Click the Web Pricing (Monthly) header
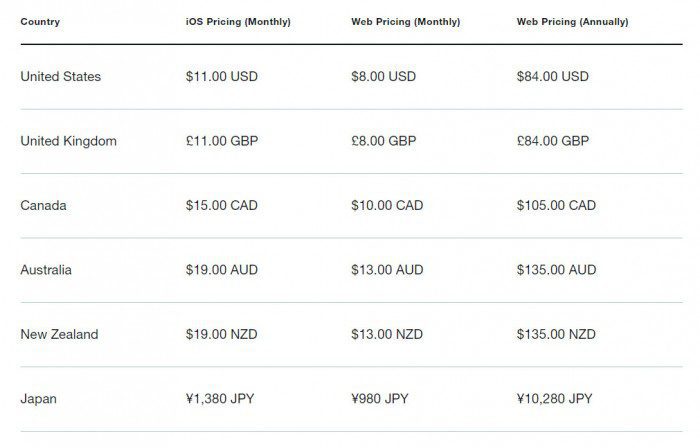Screen dimensions: 700x448 pyautogui.click(x=404, y=22)
